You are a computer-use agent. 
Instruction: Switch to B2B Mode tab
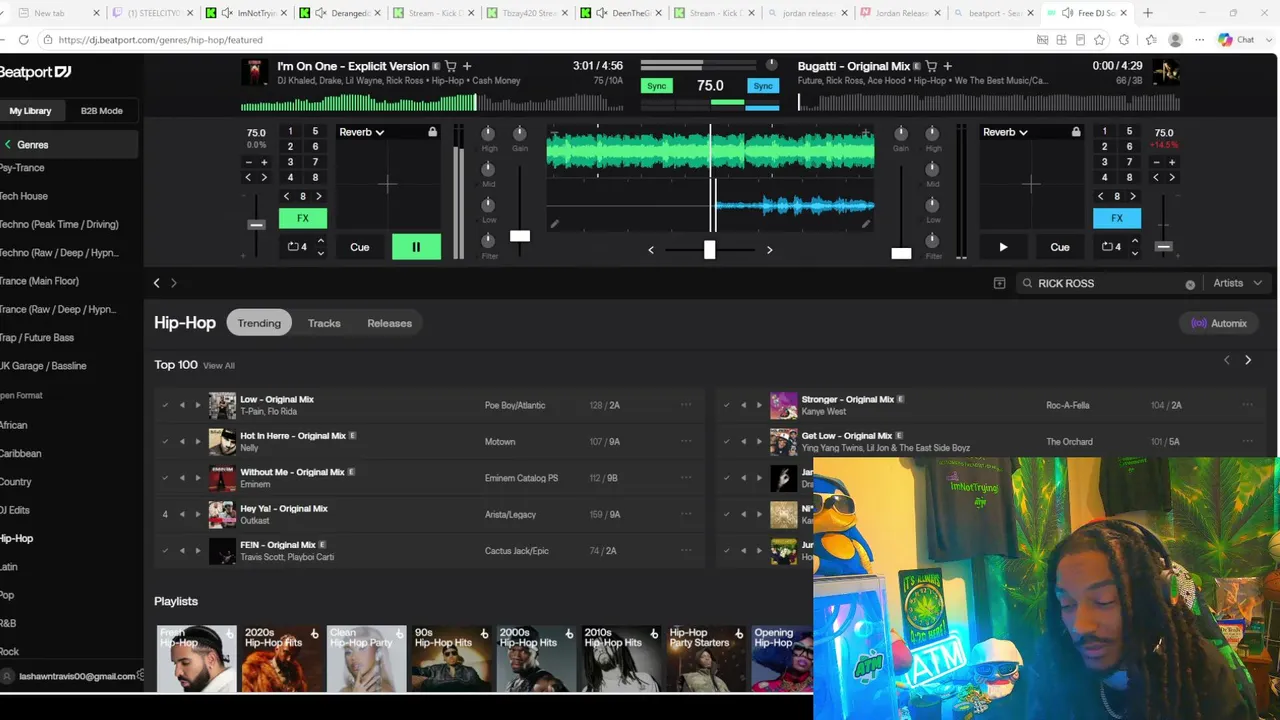[102, 111]
